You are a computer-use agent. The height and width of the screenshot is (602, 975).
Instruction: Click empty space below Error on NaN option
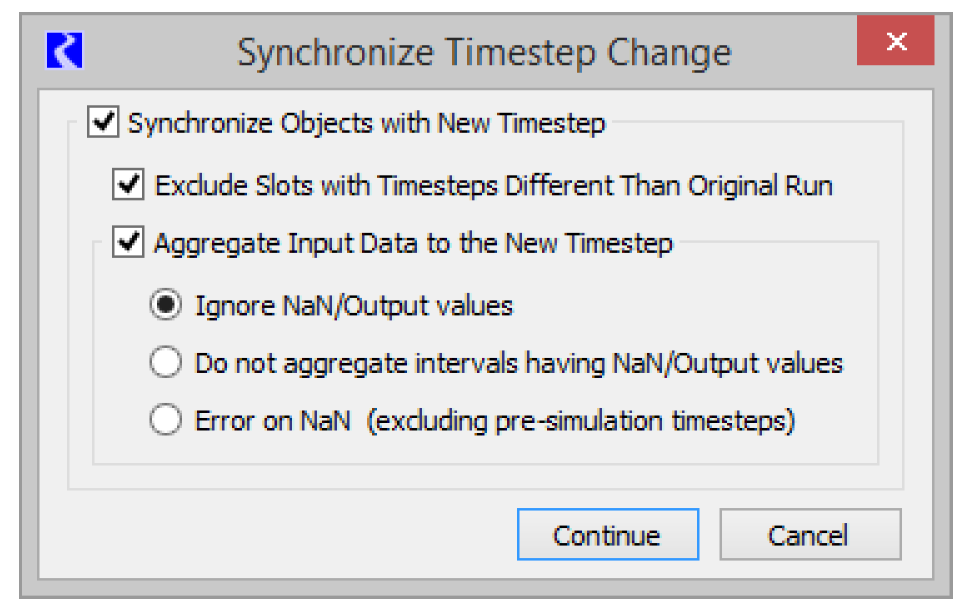(480, 449)
